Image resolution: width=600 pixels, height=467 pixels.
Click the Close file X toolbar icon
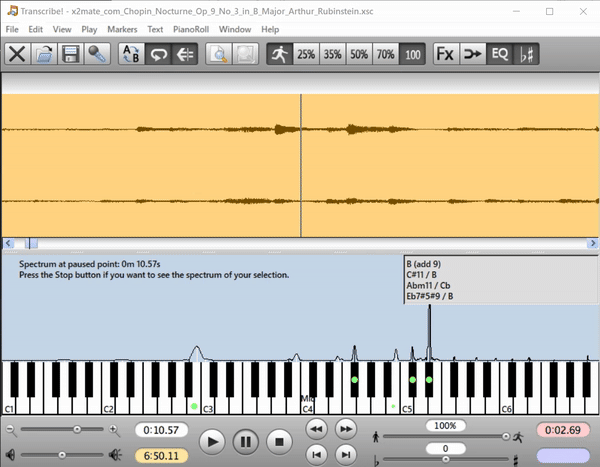pyautogui.click(x=17, y=54)
